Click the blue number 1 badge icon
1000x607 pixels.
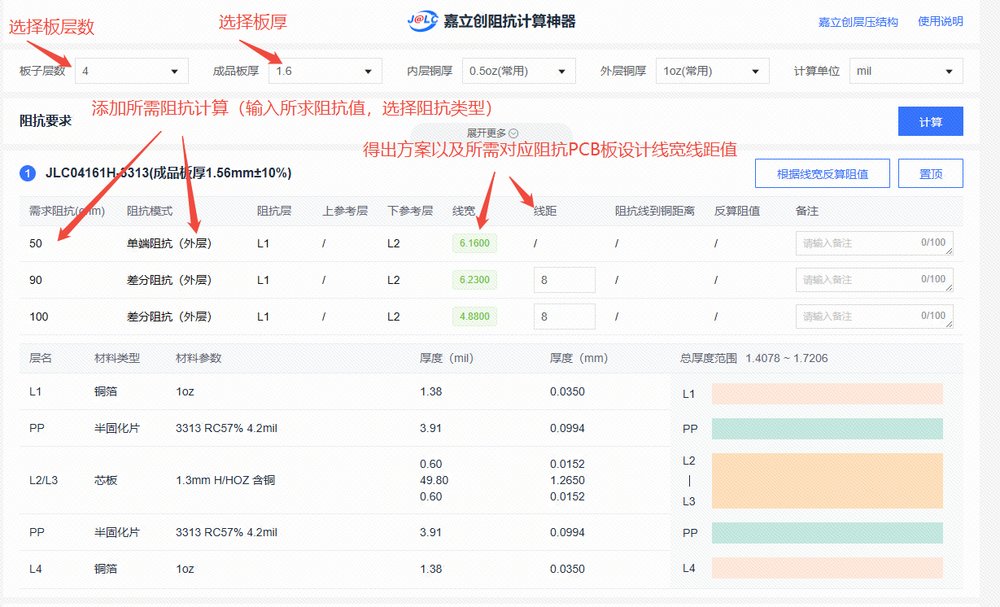pyautogui.click(x=28, y=174)
